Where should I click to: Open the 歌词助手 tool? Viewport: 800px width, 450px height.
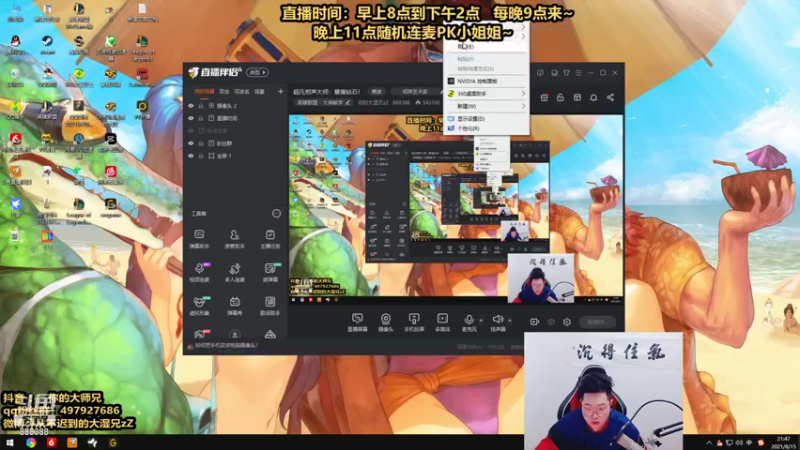270,305
